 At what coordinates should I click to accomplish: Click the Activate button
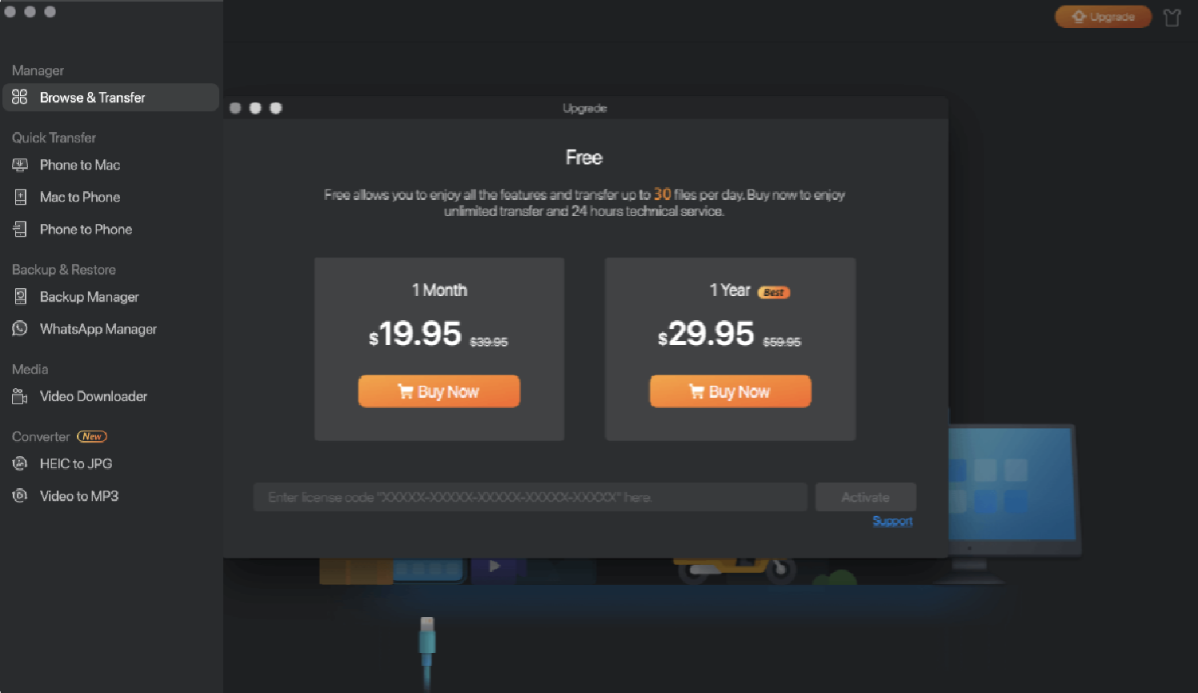(865, 497)
